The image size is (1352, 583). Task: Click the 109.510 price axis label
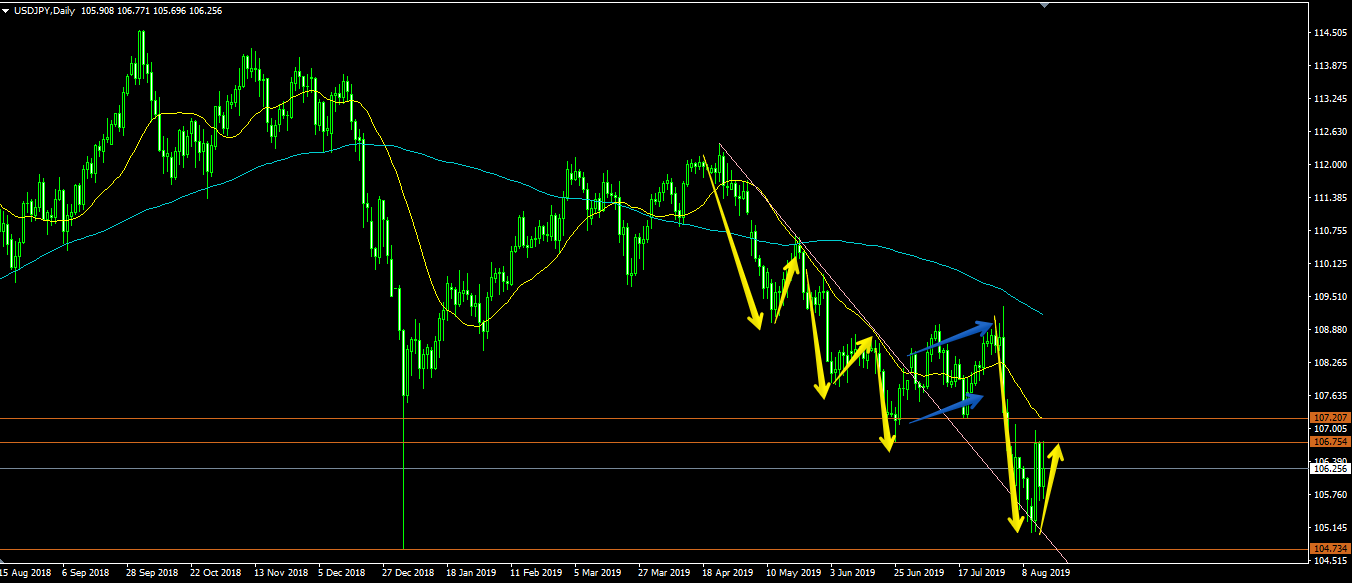1328,297
